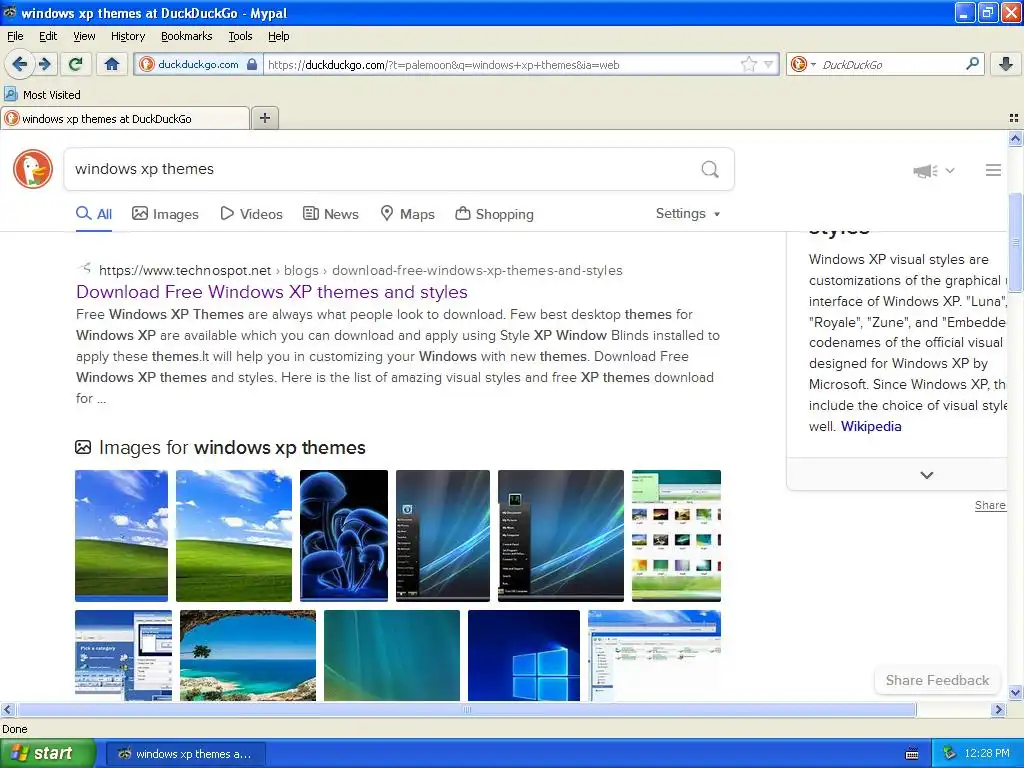Show all tabs grid icon
Screen dimensions: 1024x768
(1014, 118)
